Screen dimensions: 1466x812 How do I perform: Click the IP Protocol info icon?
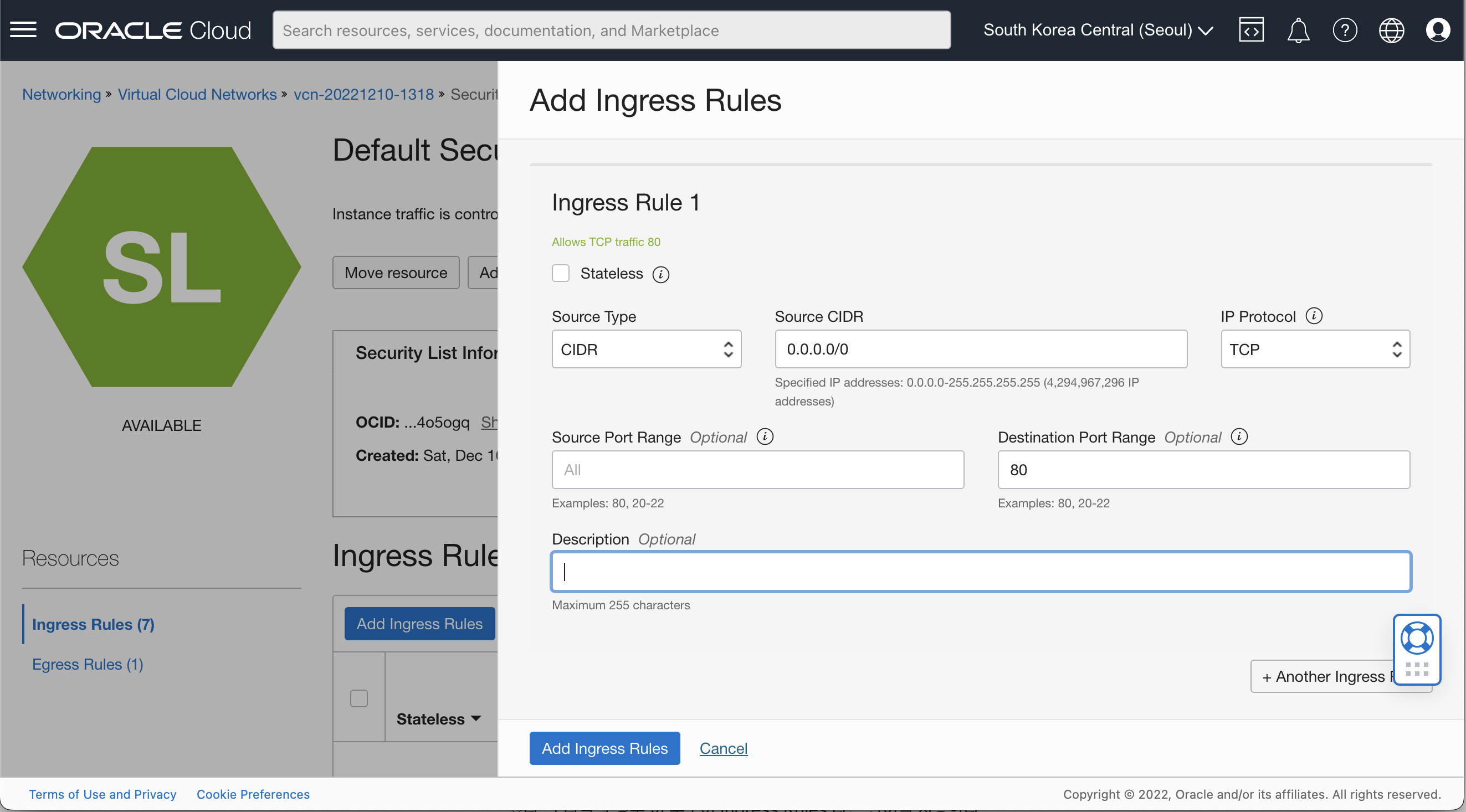1314,316
